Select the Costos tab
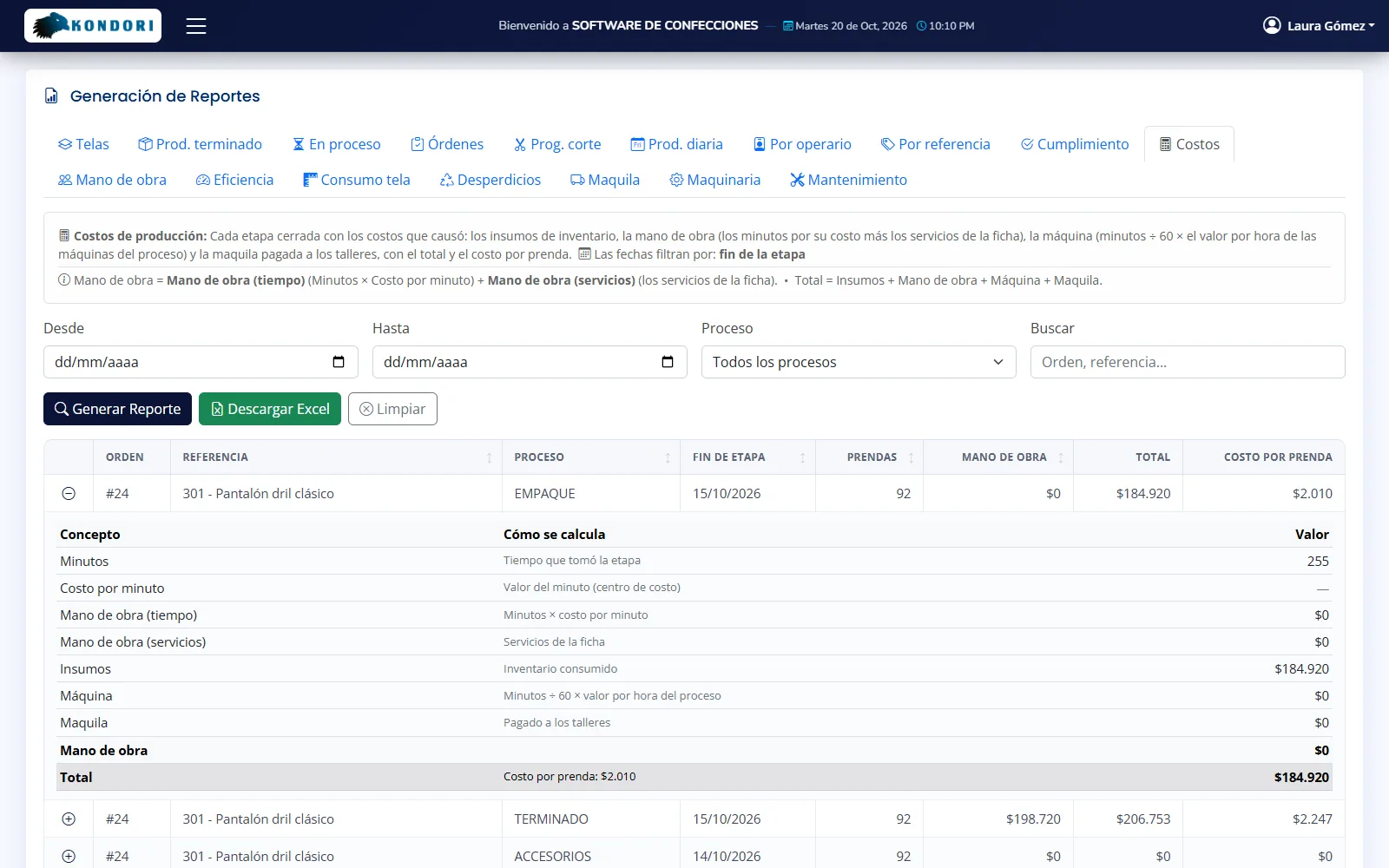 pyautogui.click(x=1189, y=144)
